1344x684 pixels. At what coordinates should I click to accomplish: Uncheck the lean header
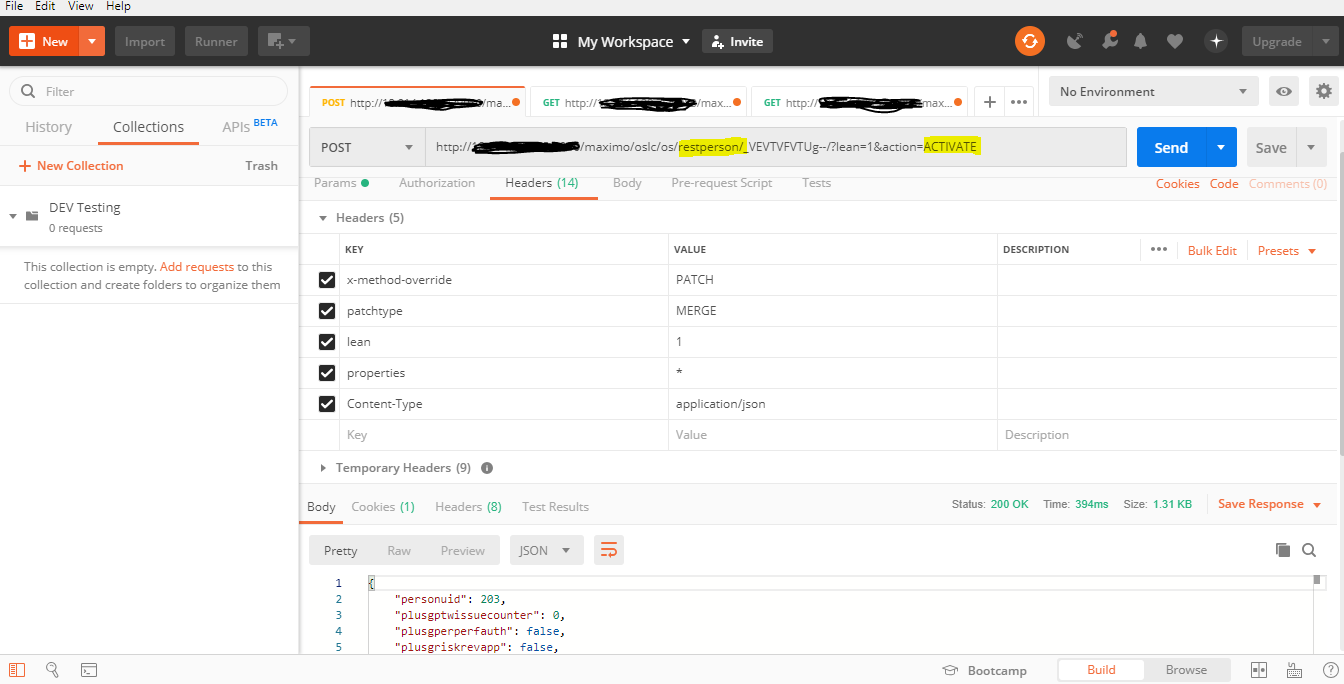[x=326, y=342]
